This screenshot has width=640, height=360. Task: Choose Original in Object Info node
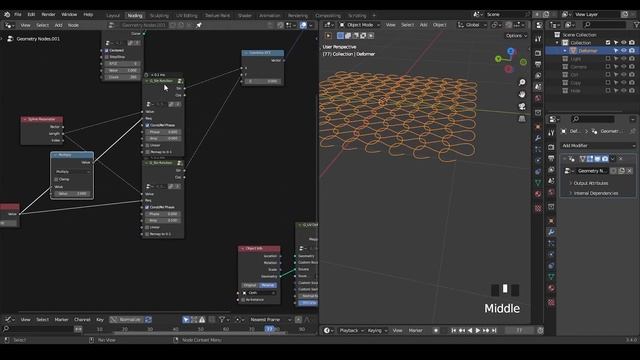pyautogui.click(x=250, y=285)
